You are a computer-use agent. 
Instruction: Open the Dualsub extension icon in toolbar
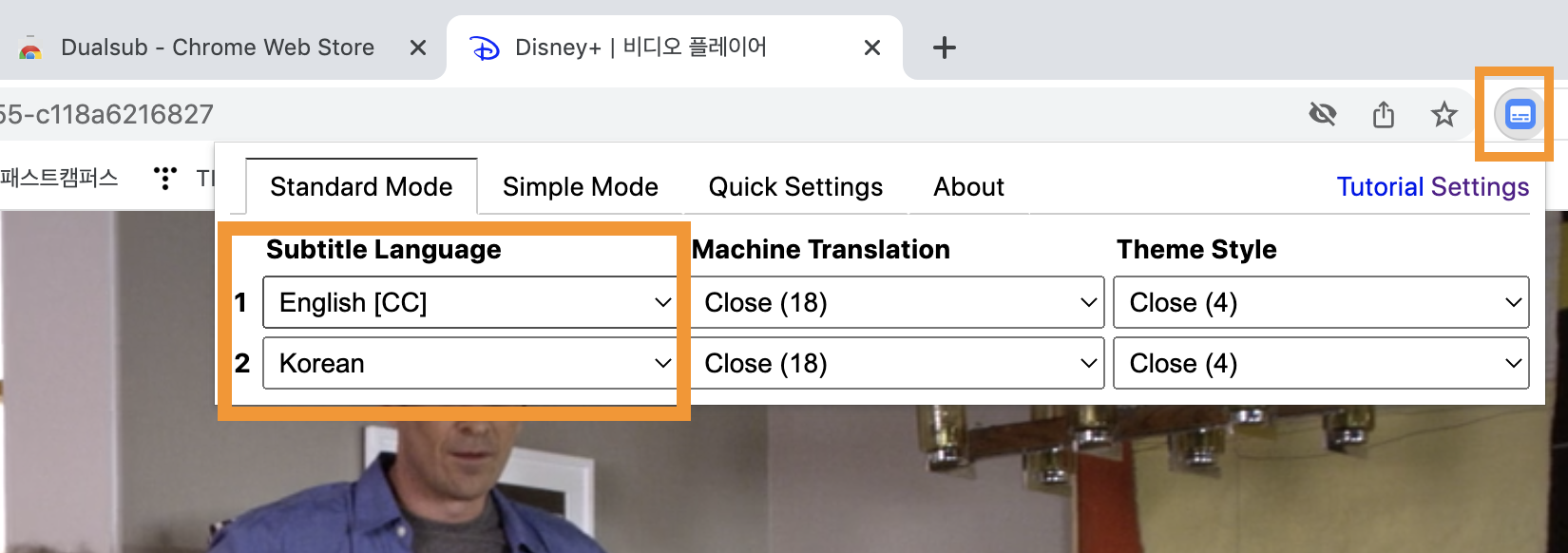1520,115
